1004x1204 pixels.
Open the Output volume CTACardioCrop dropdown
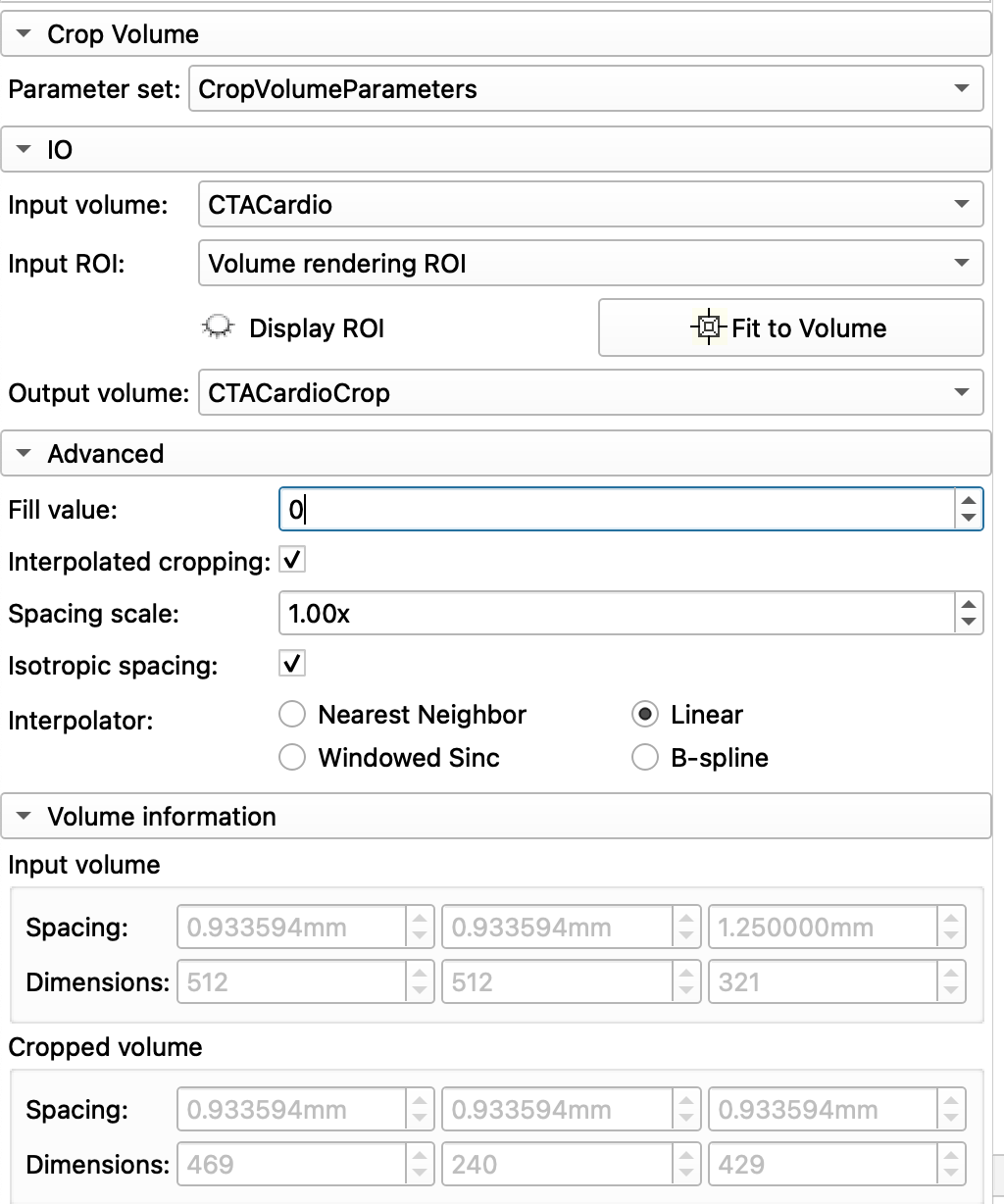[x=590, y=393]
